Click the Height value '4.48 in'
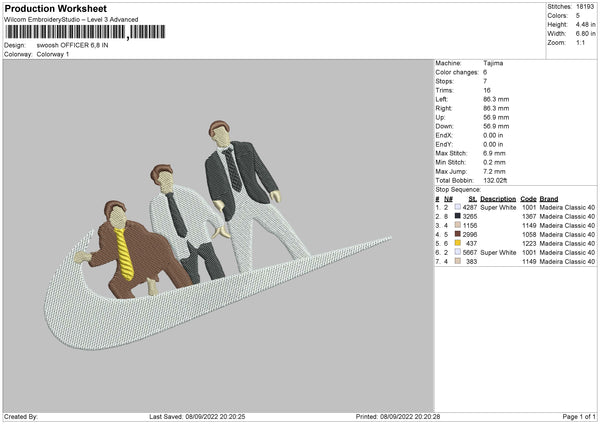 tap(585, 24)
